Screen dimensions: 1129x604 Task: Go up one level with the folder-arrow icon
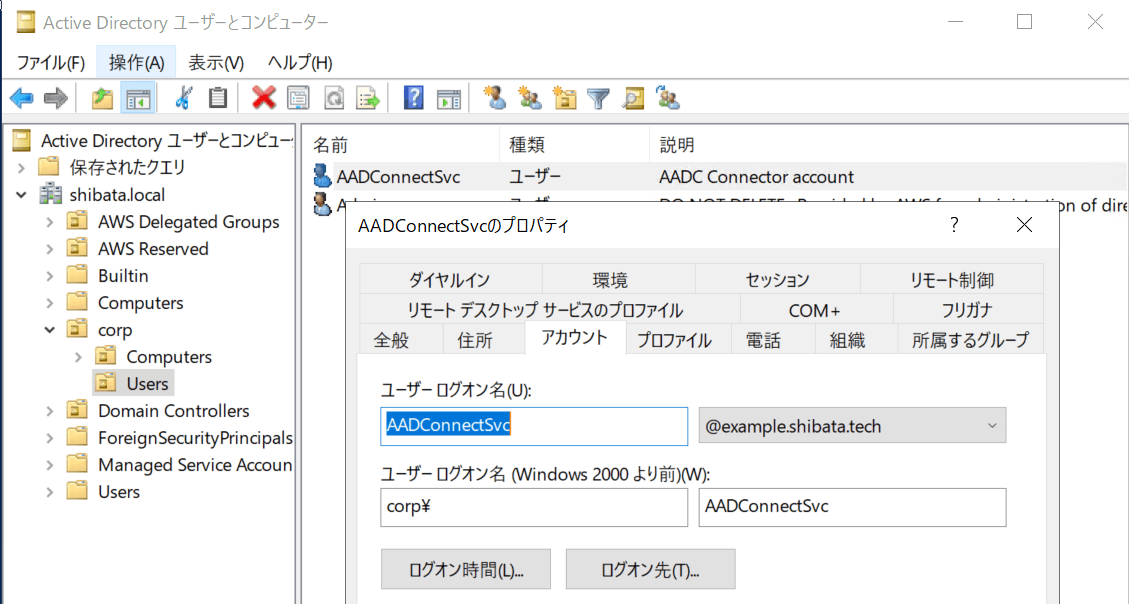(102, 98)
